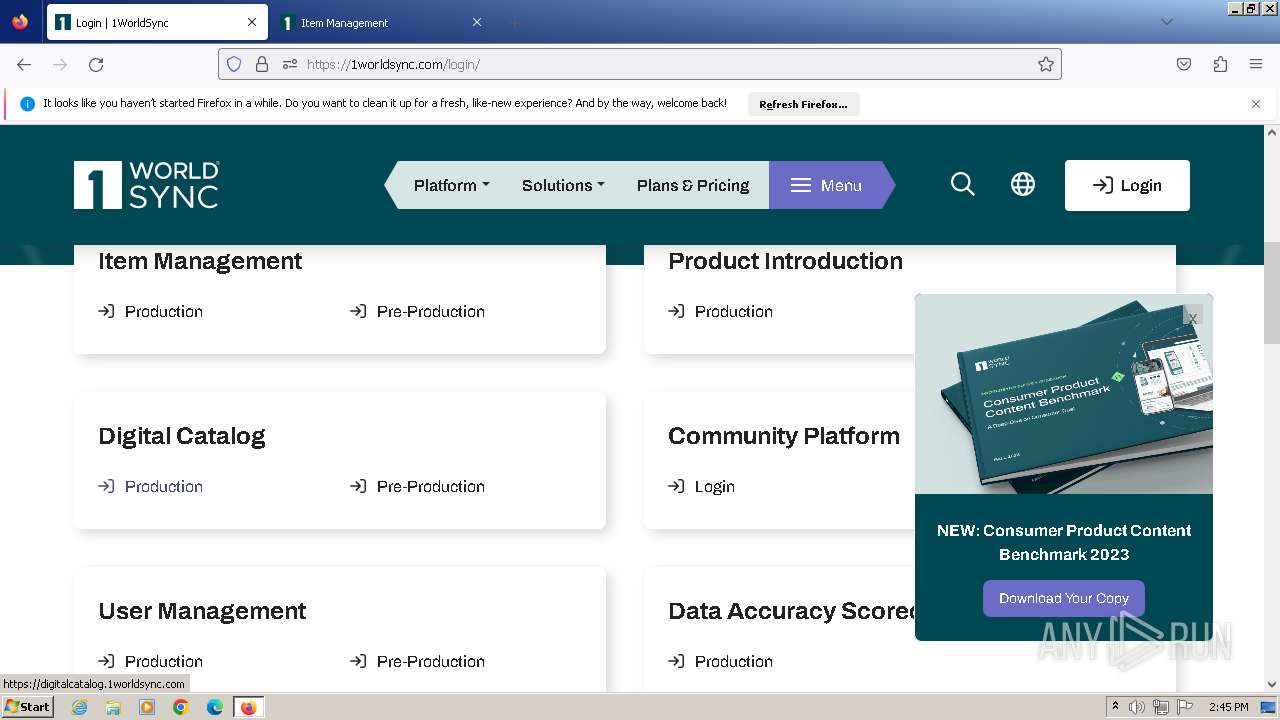Open the purple Menu button
Image resolution: width=1280 pixels, height=720 pixels.
(x=826, y=185)
